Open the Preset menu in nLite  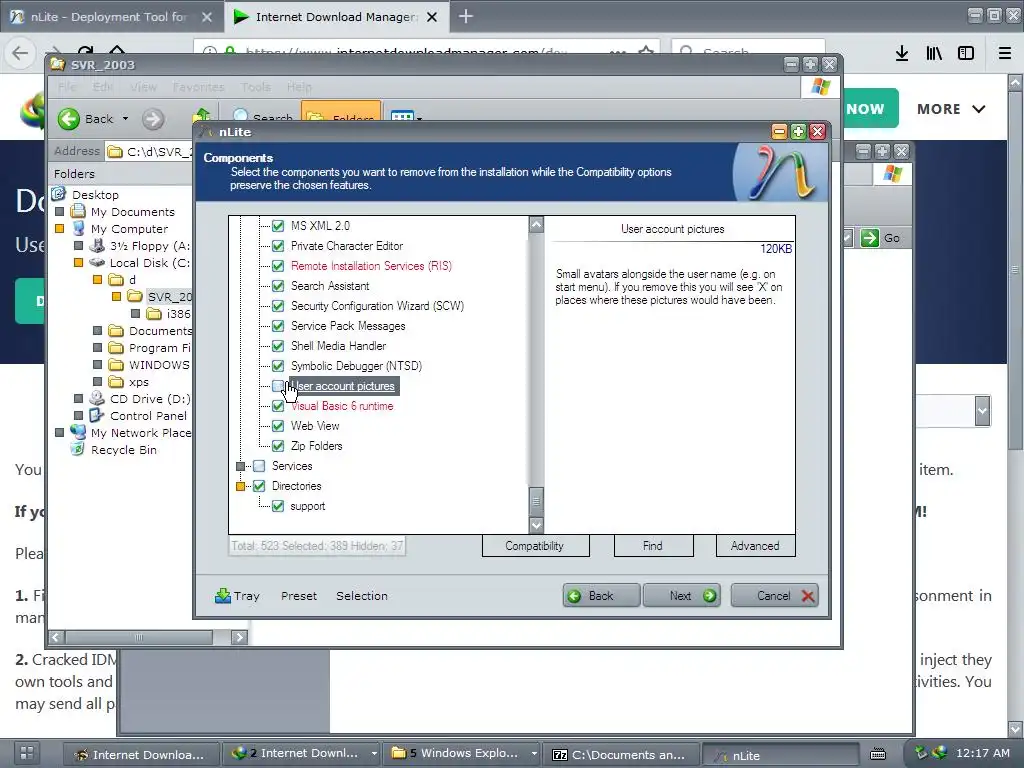pos(299,596)
